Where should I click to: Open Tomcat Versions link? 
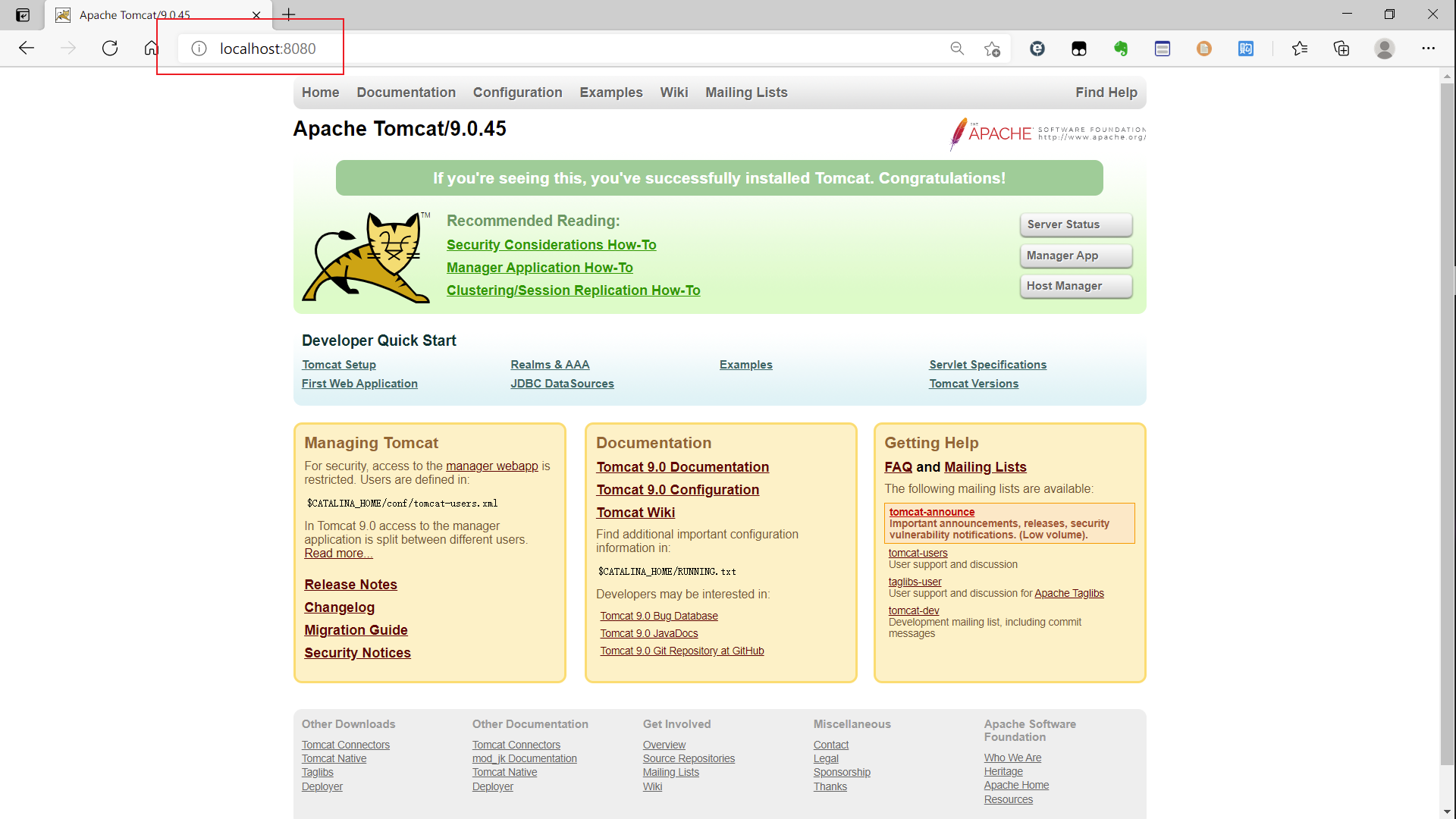point(974,384)
